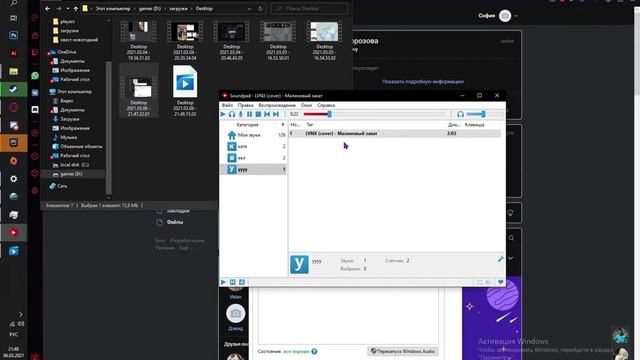
Task: Click the Soundpad play button in toolbar
Action: coord(223,114)
